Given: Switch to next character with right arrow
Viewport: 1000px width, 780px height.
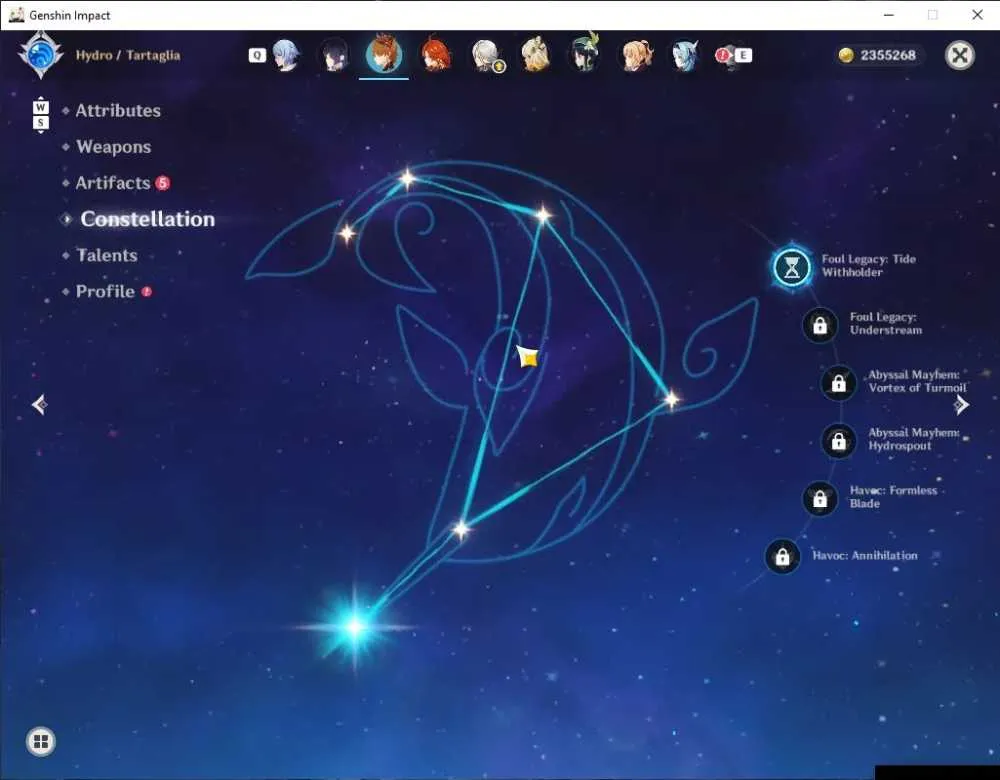Looking at the screenshot, I should [961, 404].
